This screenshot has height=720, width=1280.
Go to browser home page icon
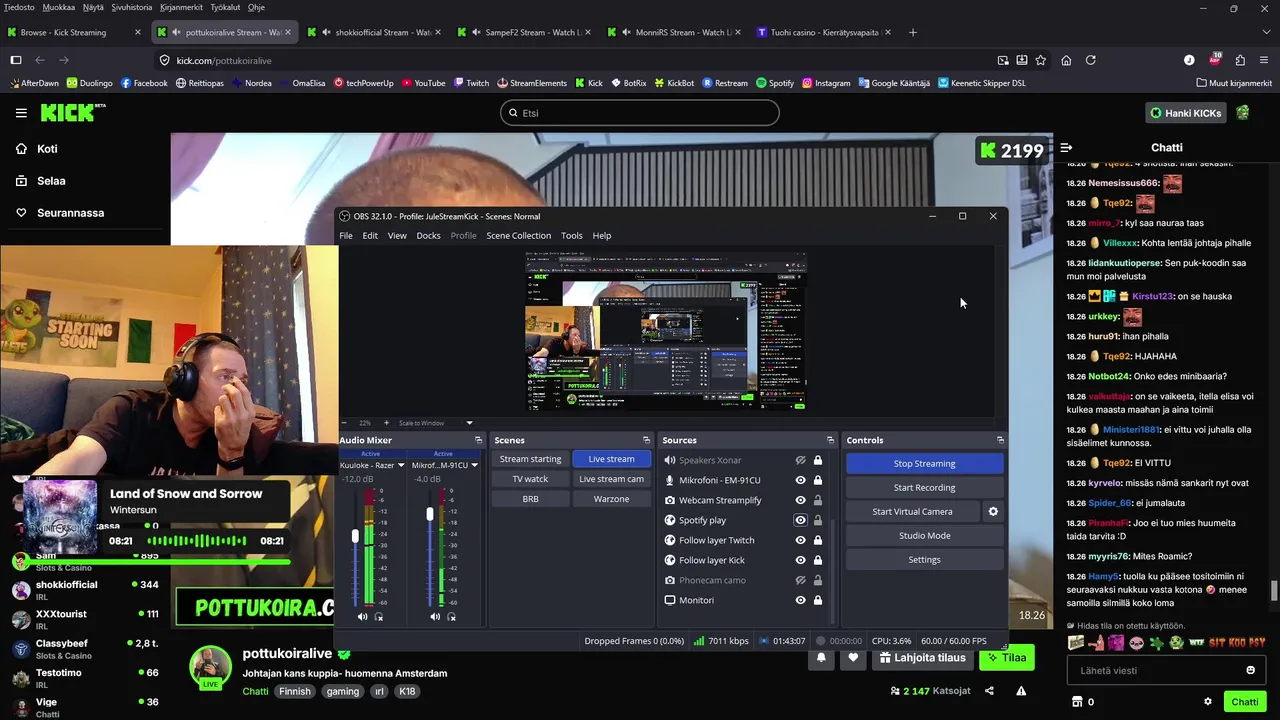1066,60
